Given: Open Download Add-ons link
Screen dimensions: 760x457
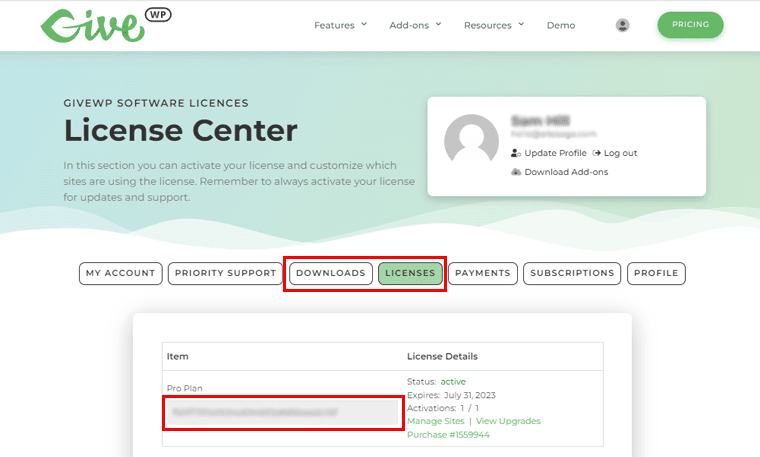Looking at the screenshot, I should tap(566, 172).
